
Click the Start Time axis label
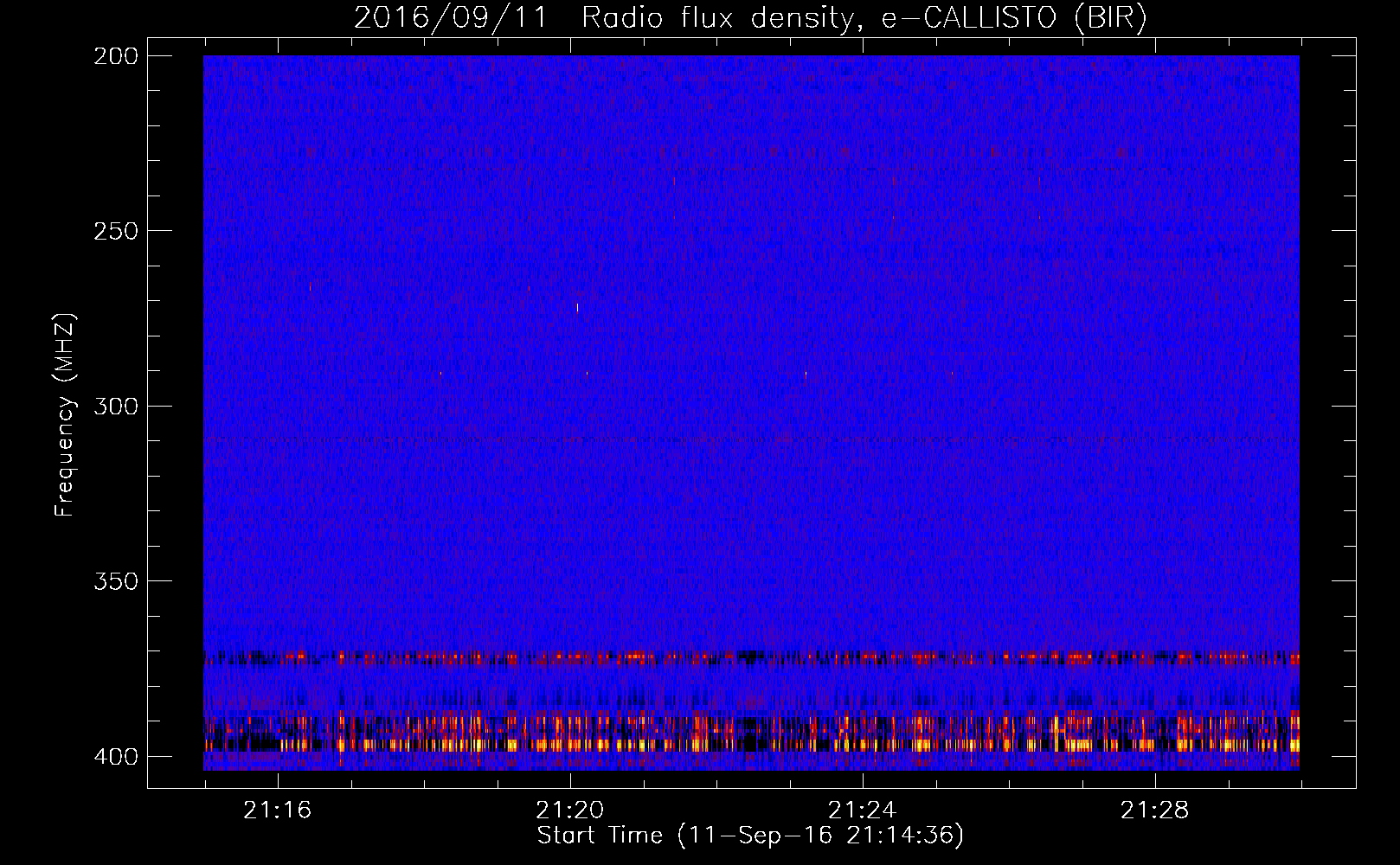(750, 836)
